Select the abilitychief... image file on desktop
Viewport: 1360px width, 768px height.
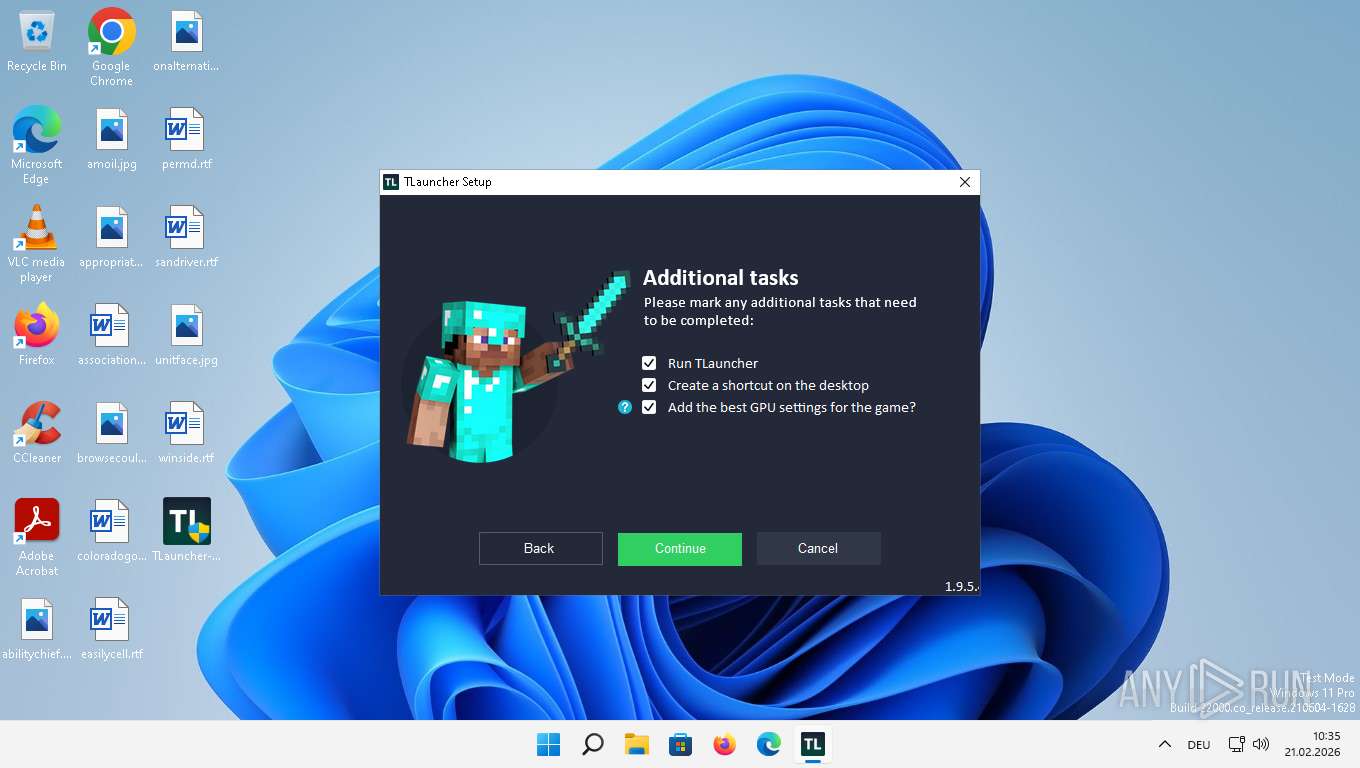click(37, 631)
